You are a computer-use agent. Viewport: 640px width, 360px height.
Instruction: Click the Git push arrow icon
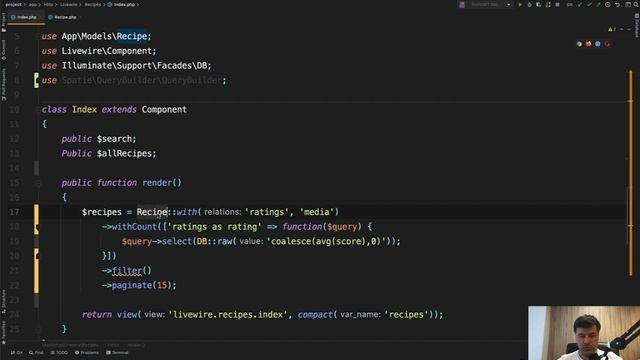point(598,5)
